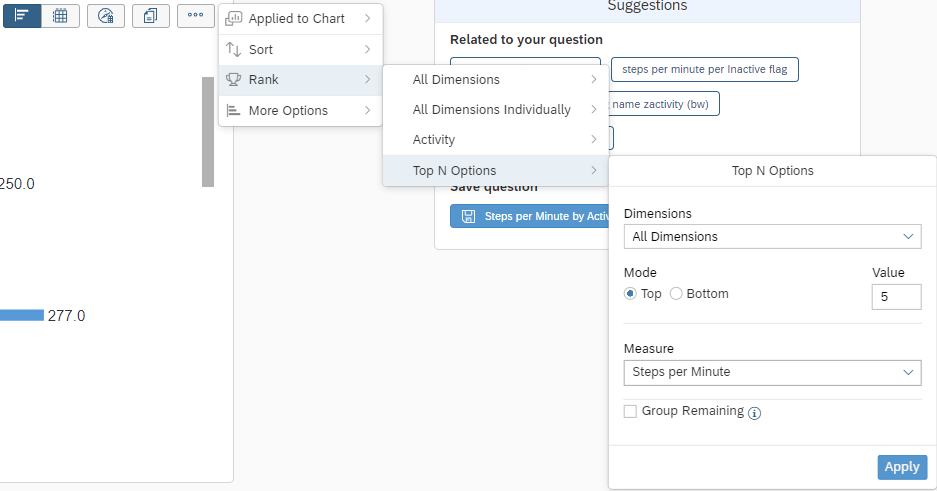Click the gray vertical chart scrollbar
The image size is (937, 491).
208,132
